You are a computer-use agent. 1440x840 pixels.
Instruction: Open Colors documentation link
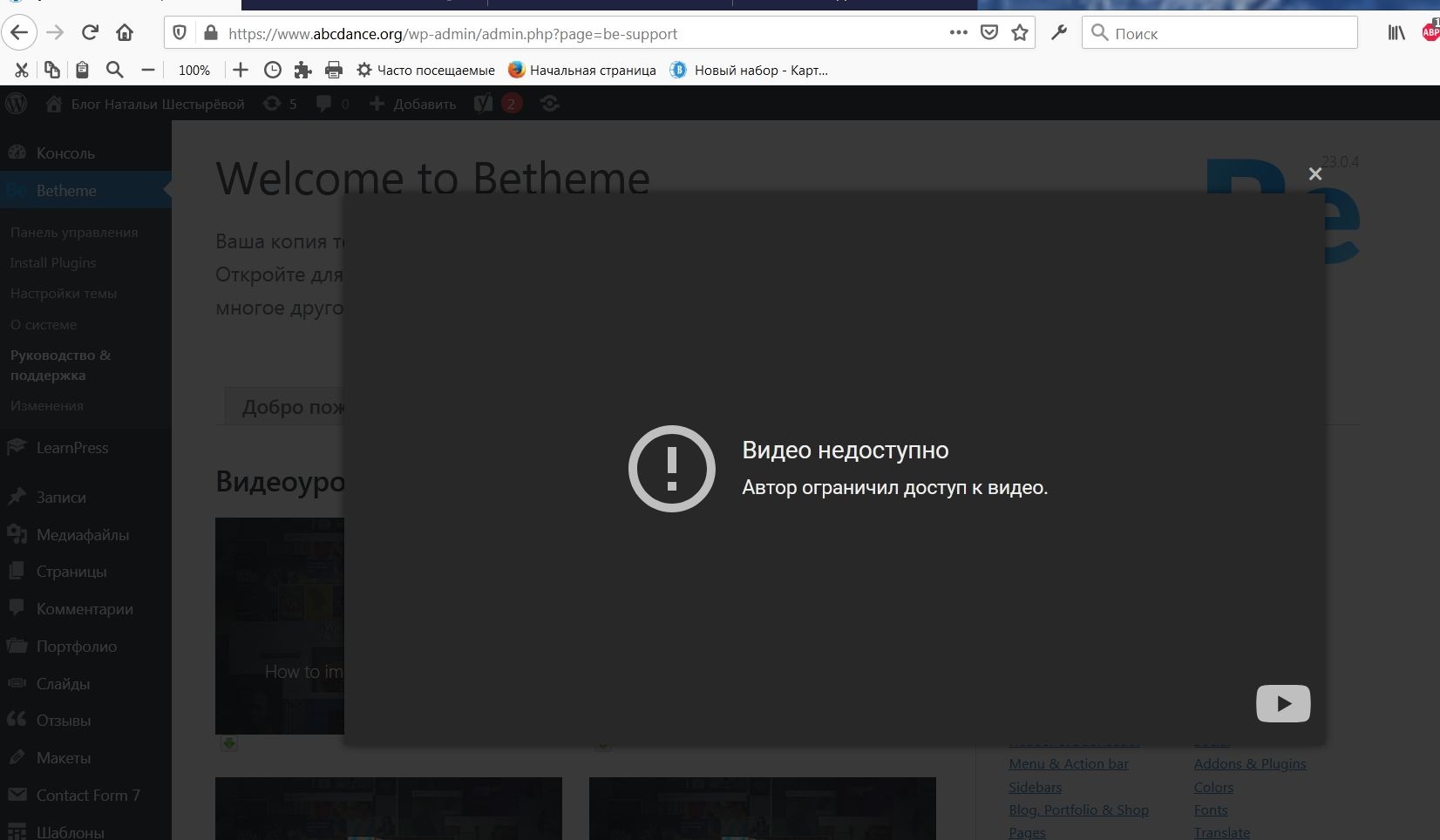click(1213, 787)
